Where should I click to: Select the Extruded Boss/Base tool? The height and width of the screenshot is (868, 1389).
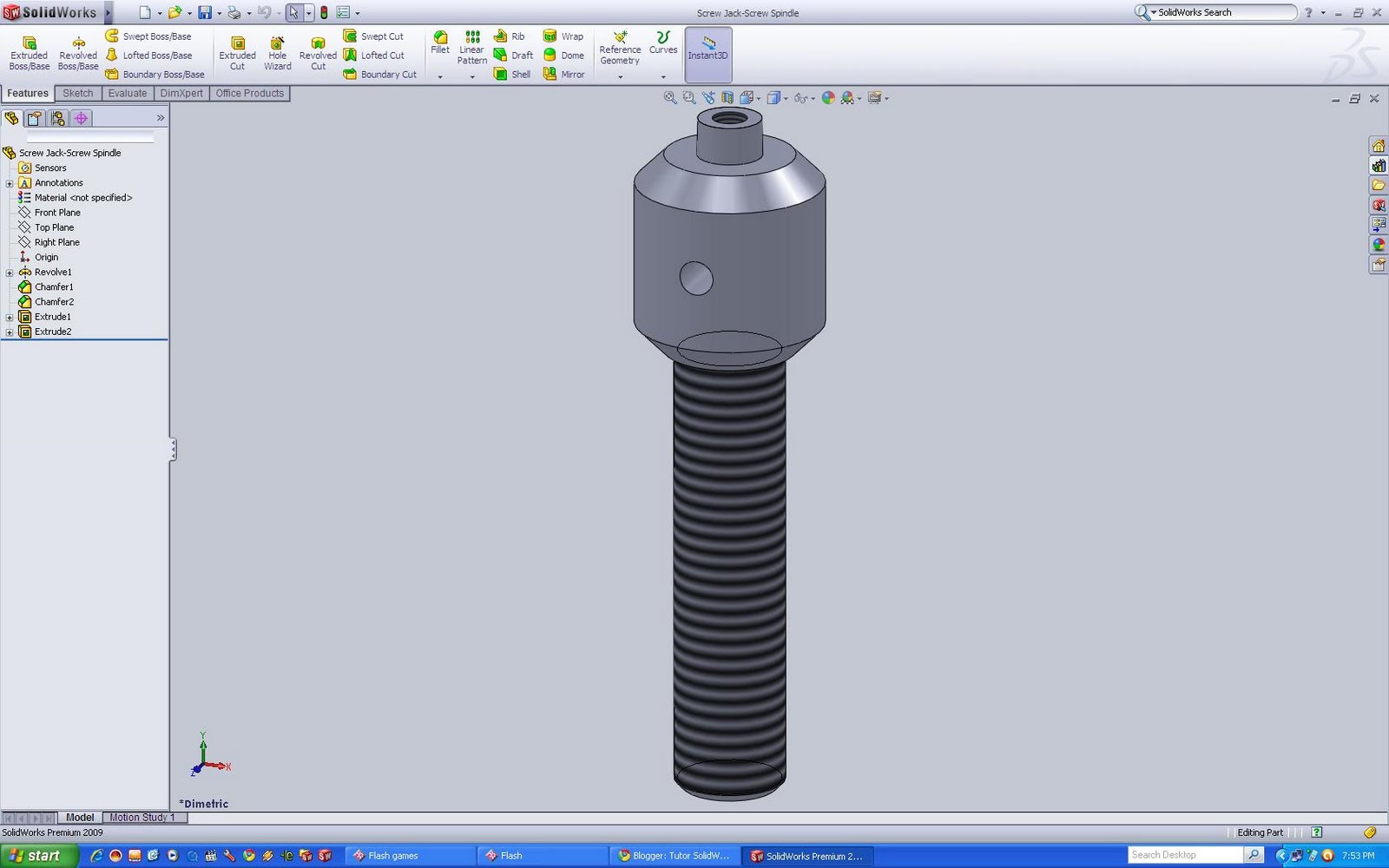point(29,50)
